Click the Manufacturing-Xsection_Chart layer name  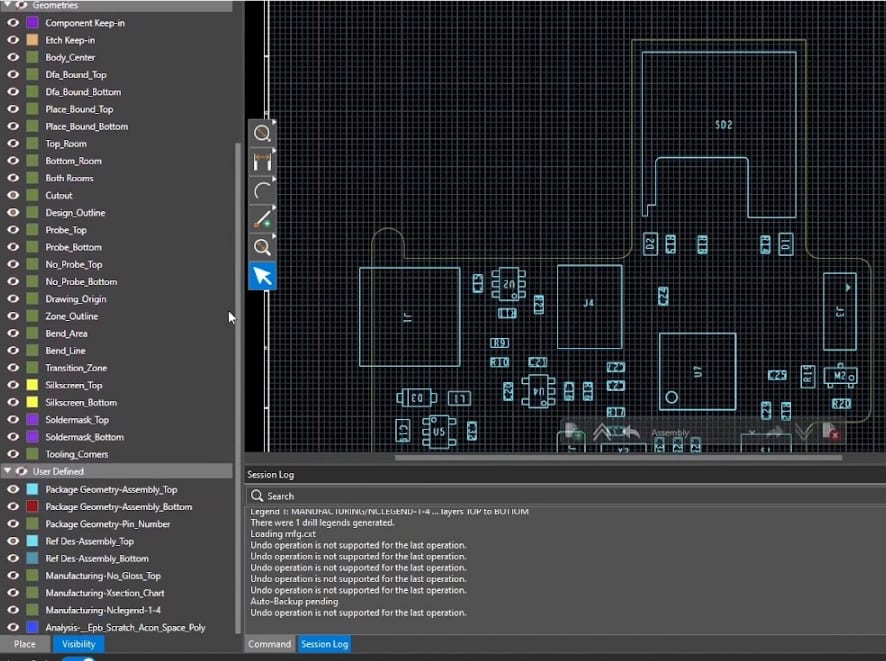point(105,593)
